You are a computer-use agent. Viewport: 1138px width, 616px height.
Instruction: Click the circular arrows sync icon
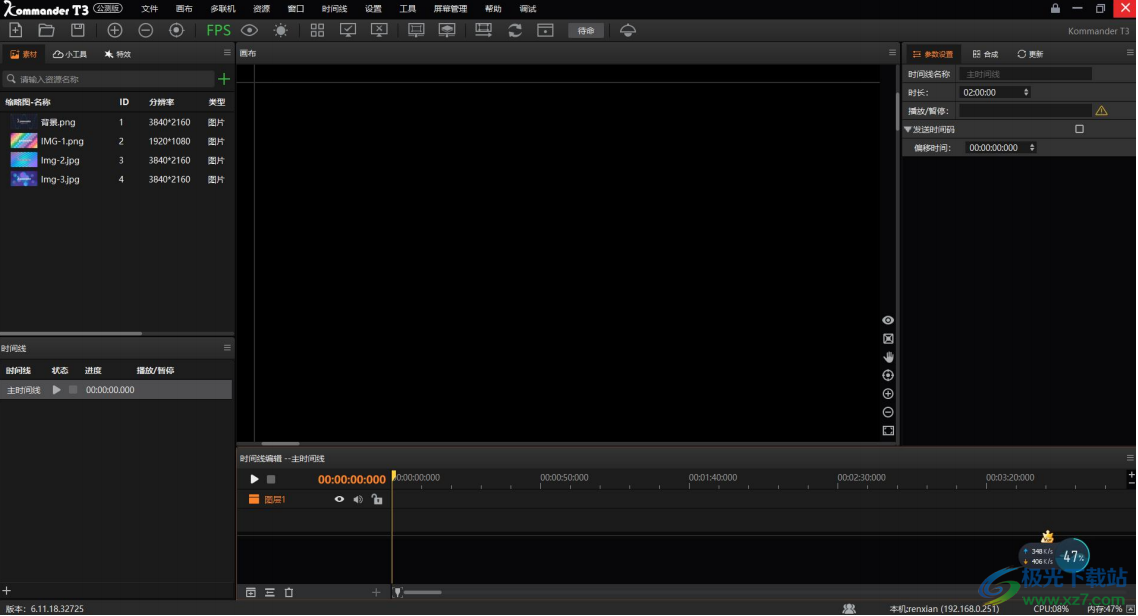515,30
